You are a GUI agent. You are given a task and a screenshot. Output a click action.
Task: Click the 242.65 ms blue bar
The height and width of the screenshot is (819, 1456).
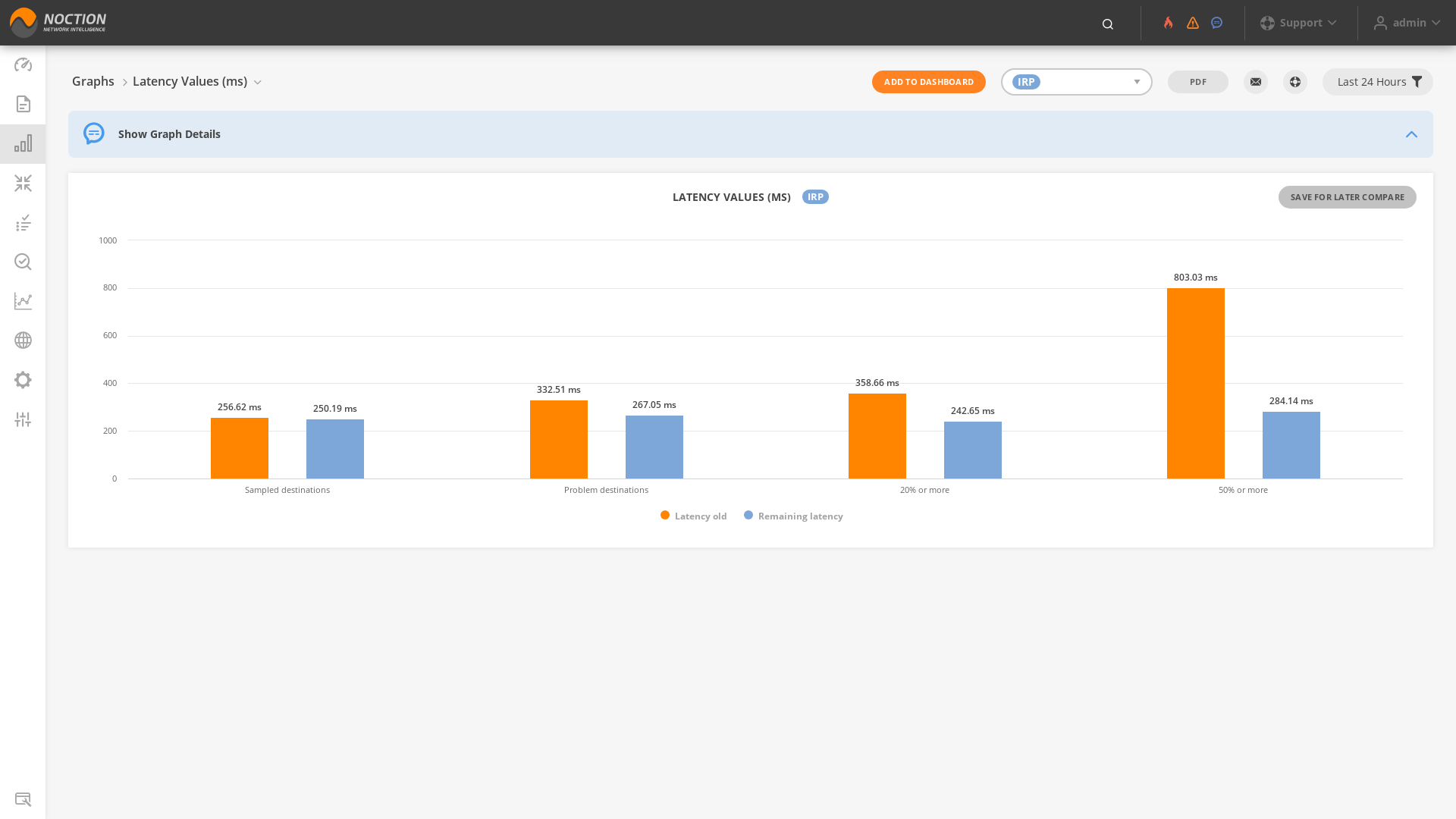pos(972,450)
